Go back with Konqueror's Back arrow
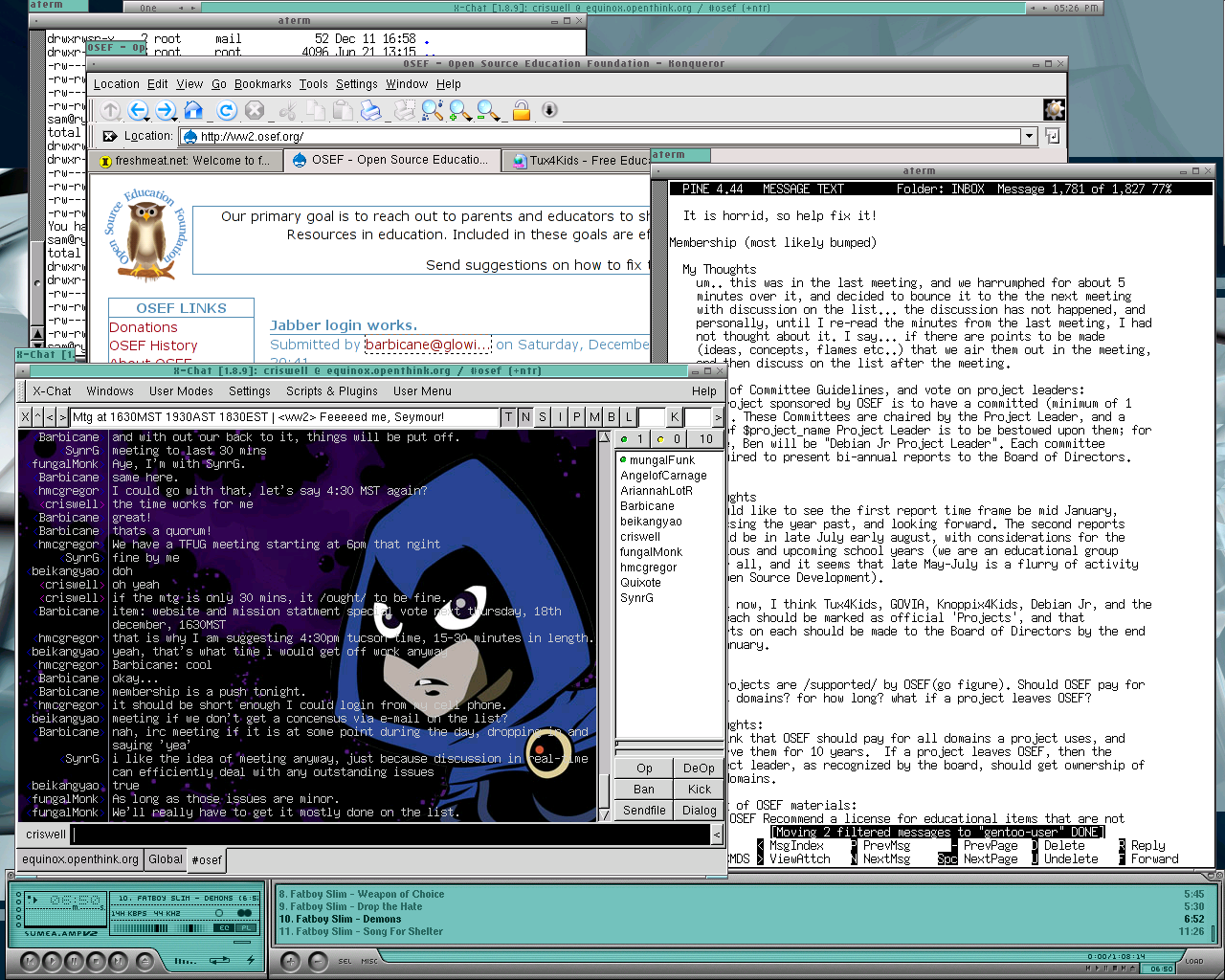 pyautogui.click(x=138, y=110)
